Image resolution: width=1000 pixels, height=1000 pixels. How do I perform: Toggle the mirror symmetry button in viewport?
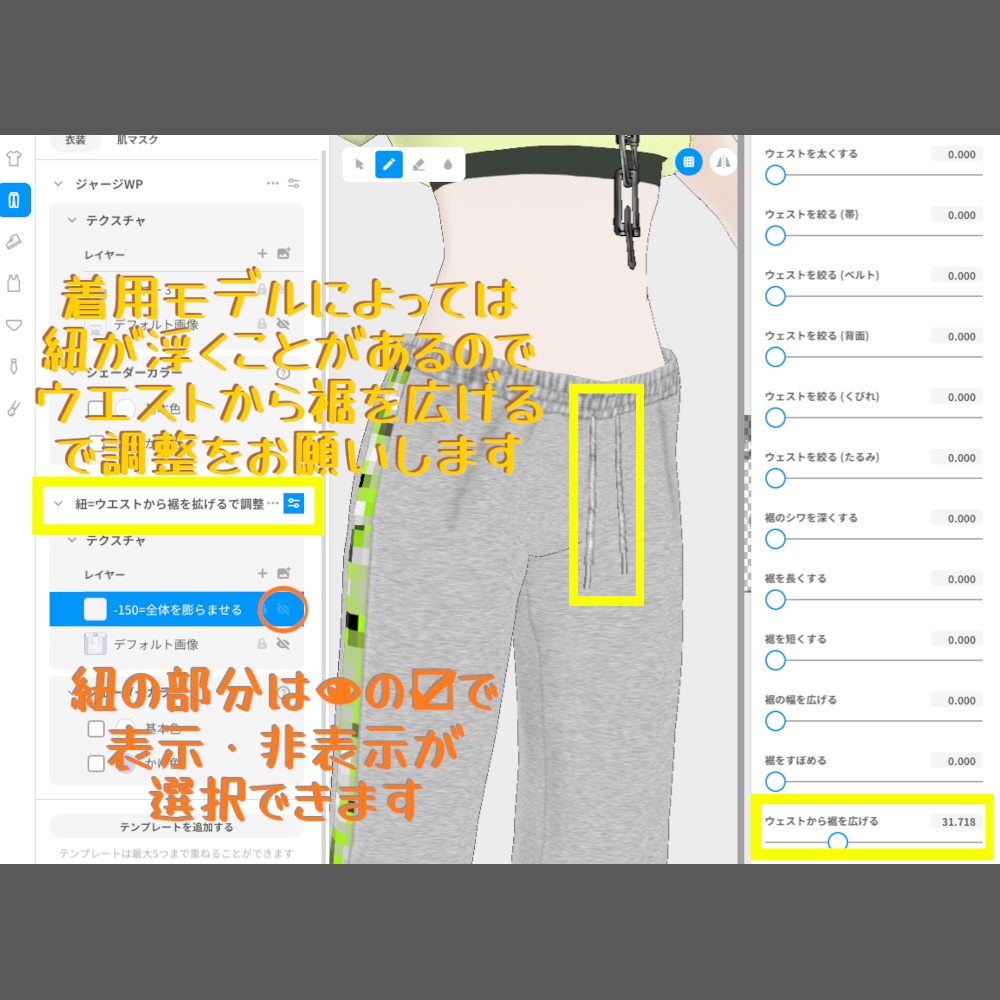pos(723,163)
